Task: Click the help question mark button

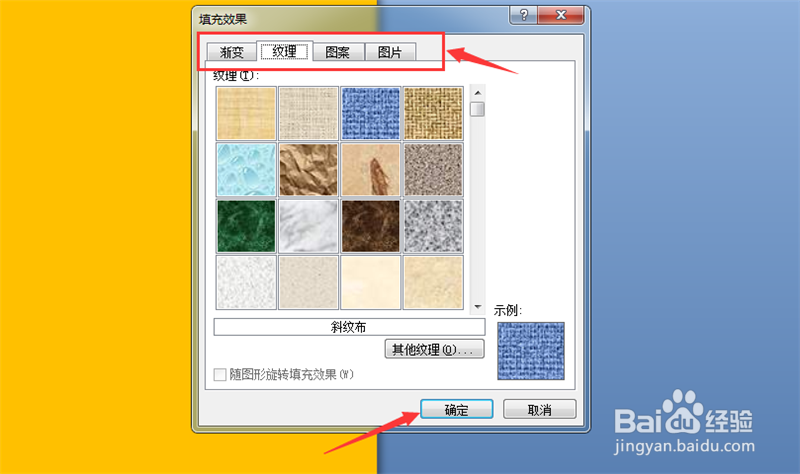Action: click(x=523, y=15)
